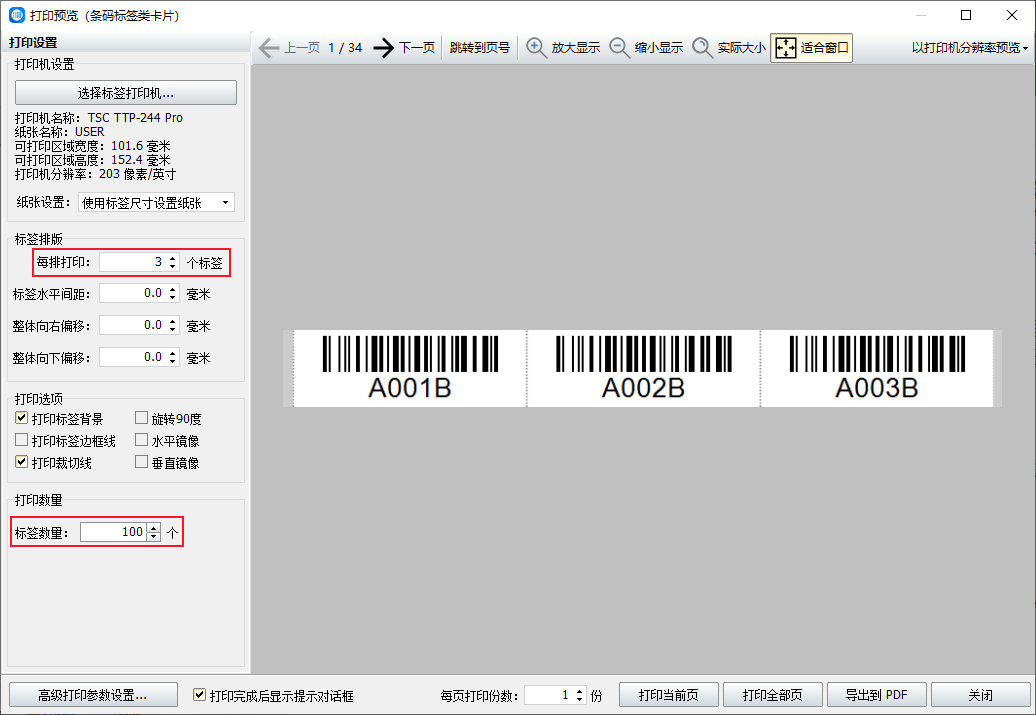Image resolution: width=1036 pixels, height=715 pixels.
Task: Click the 标签数量 quantity field
Action: [x=114, y=532]
